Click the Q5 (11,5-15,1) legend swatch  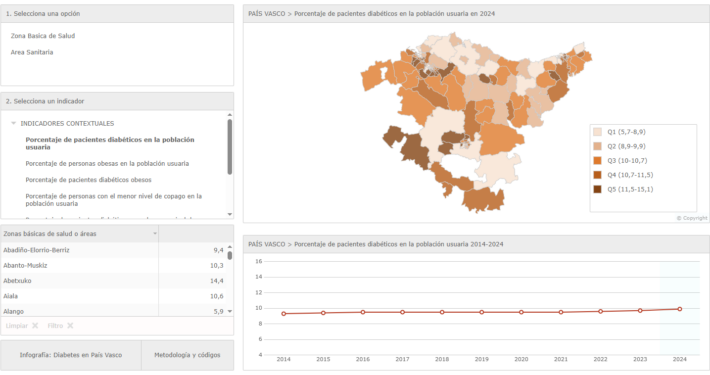[598, 189]
